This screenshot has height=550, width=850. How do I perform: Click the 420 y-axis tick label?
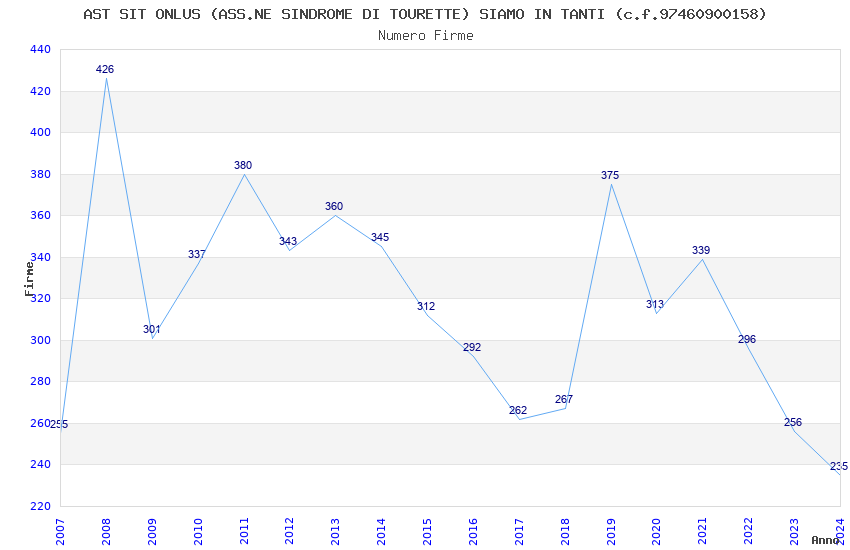(41, 91)
